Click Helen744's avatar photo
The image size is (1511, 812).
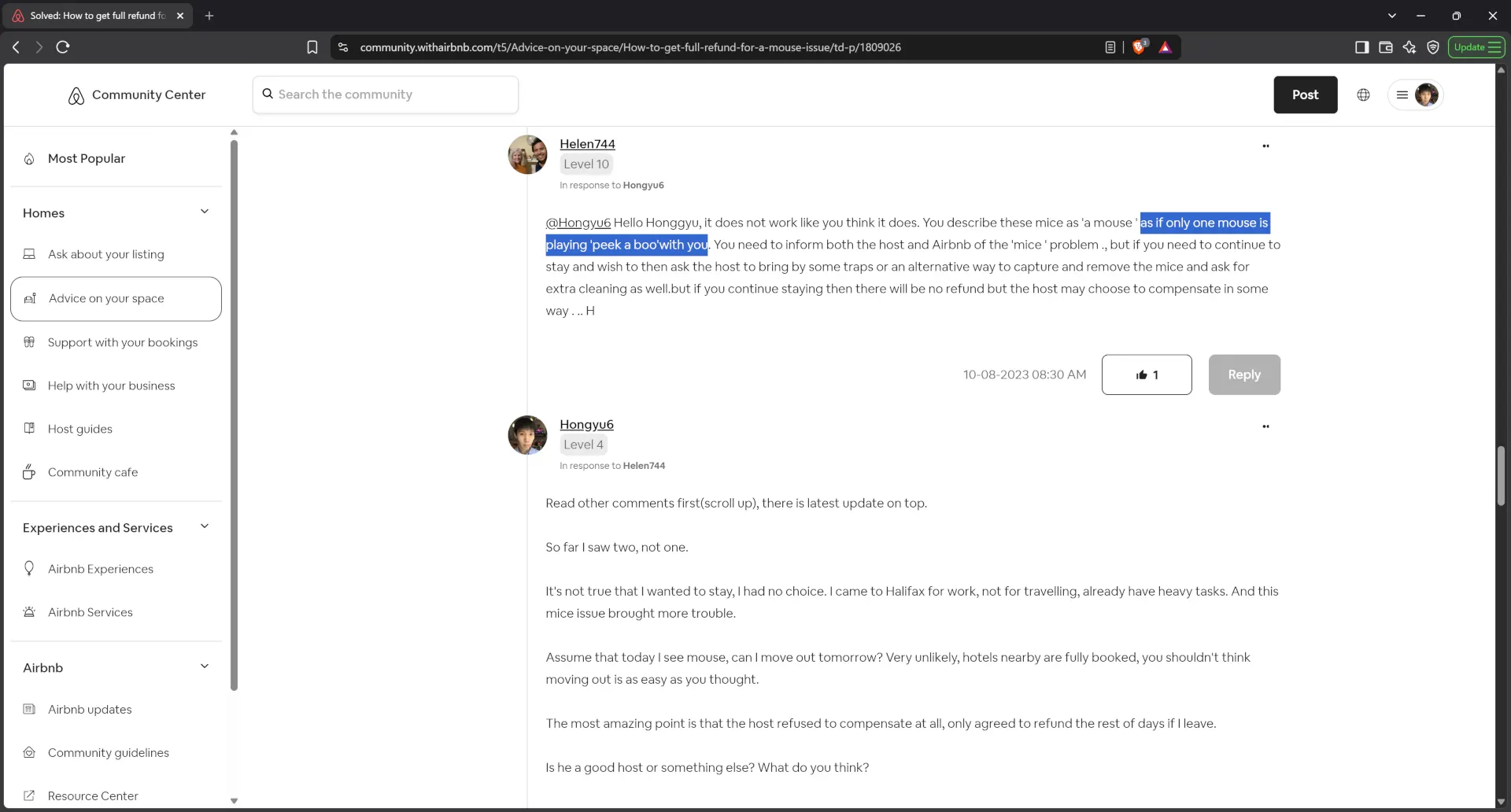click(x=527, y=154)
